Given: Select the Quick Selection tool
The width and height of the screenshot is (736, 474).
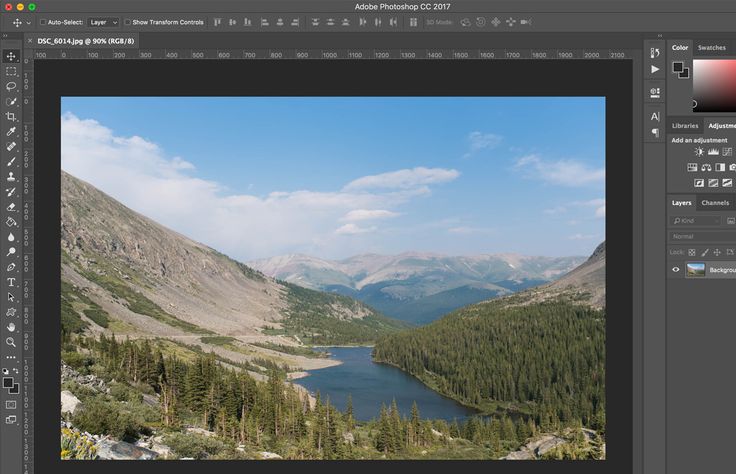Looking at the screenshot, I should (11, 101).
